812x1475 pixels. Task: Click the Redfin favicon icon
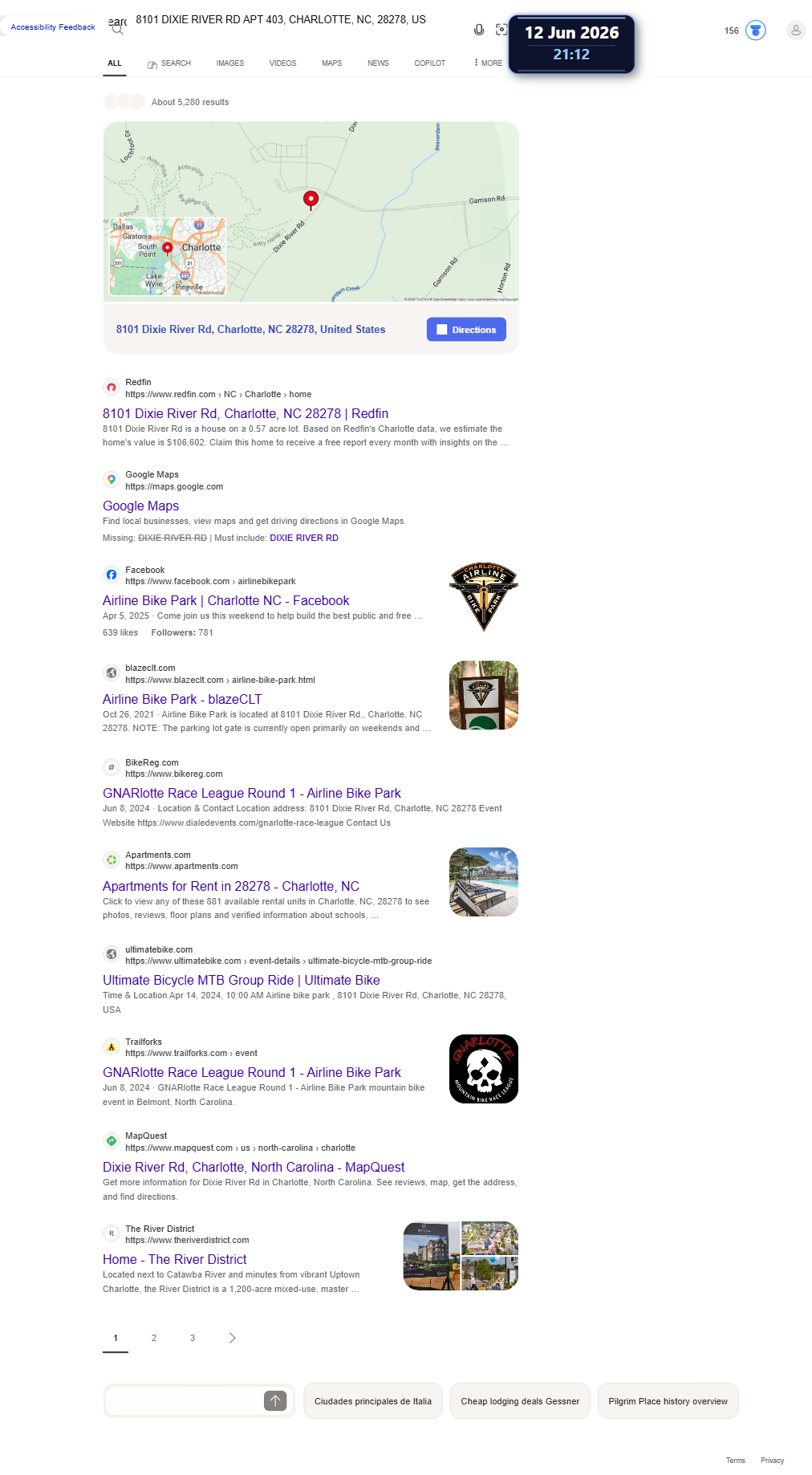tap(112, 388)
